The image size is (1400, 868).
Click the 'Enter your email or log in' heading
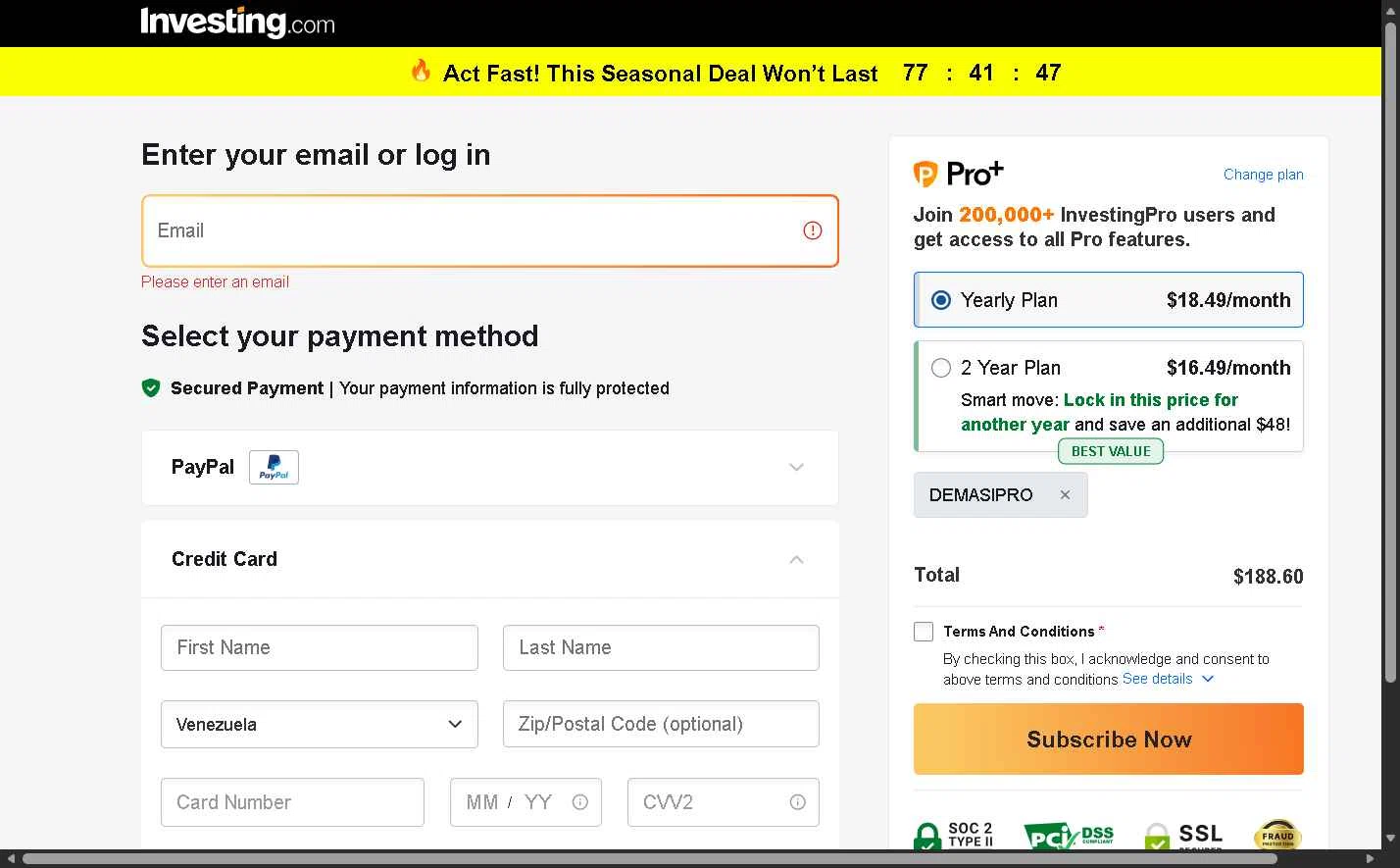(316, 155)
